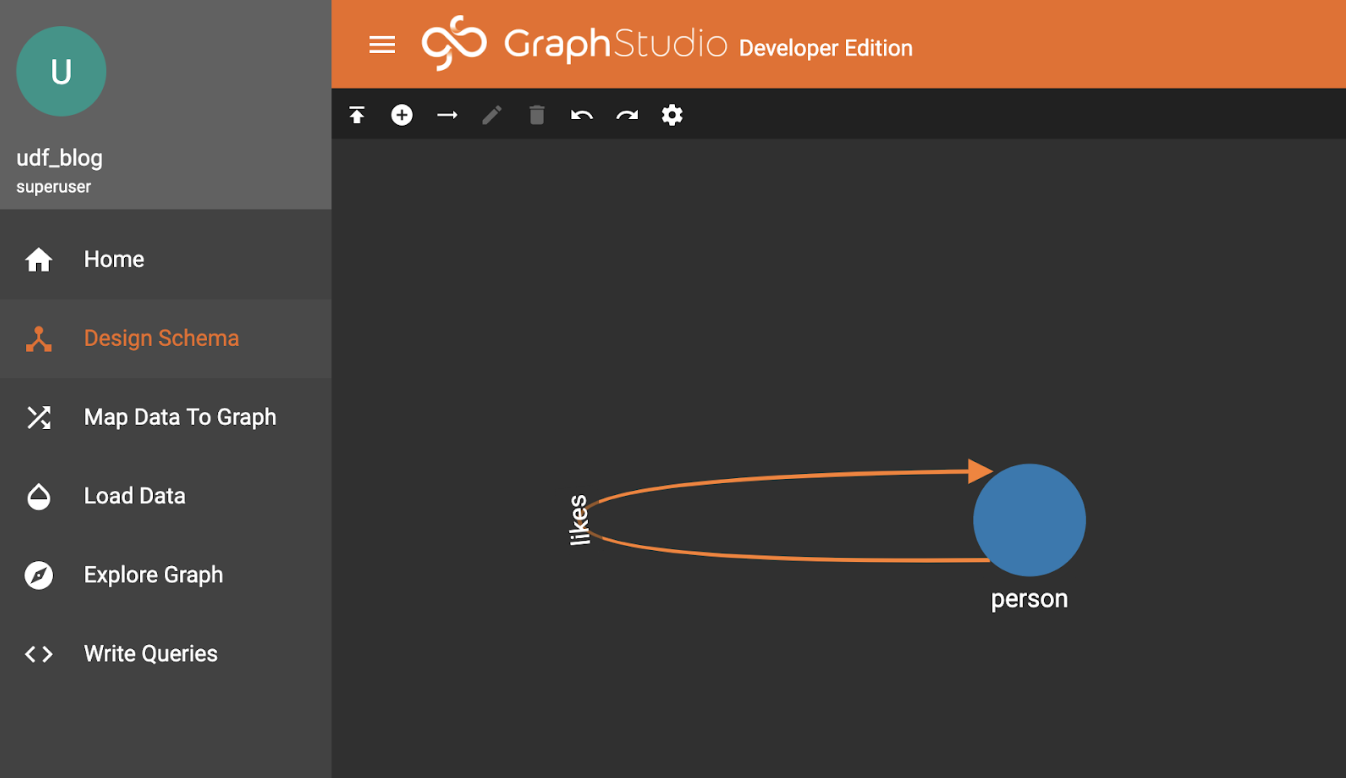The image size is (1346, 778).
Task: Click the Map Data To Graph shuffle icon
Action: [x=39, y=417]
